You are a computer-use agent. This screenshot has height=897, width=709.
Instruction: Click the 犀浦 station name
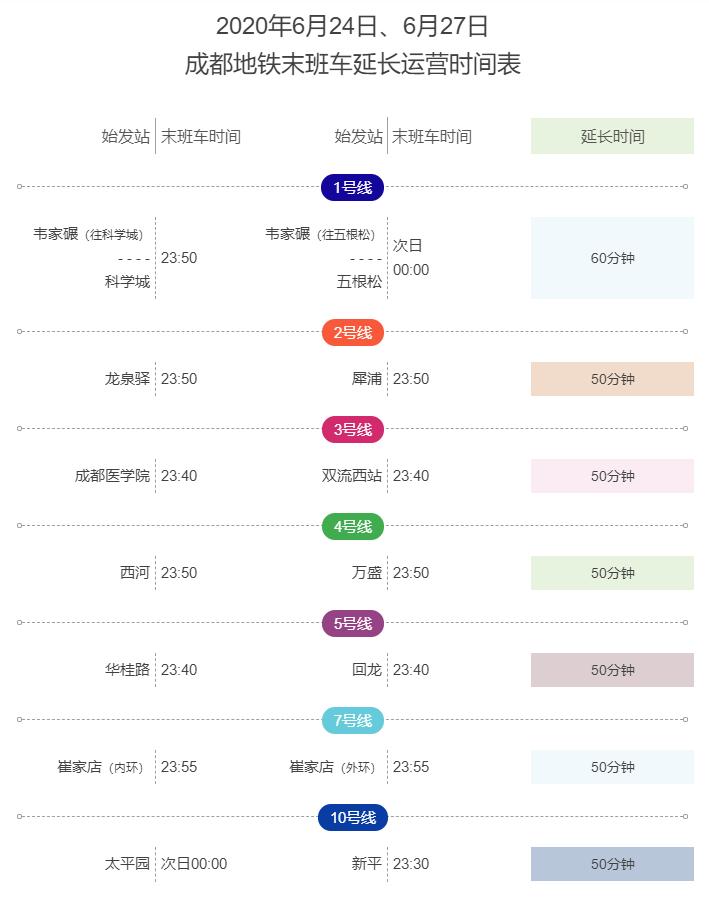pyautogui.click(x=367, y=379)
